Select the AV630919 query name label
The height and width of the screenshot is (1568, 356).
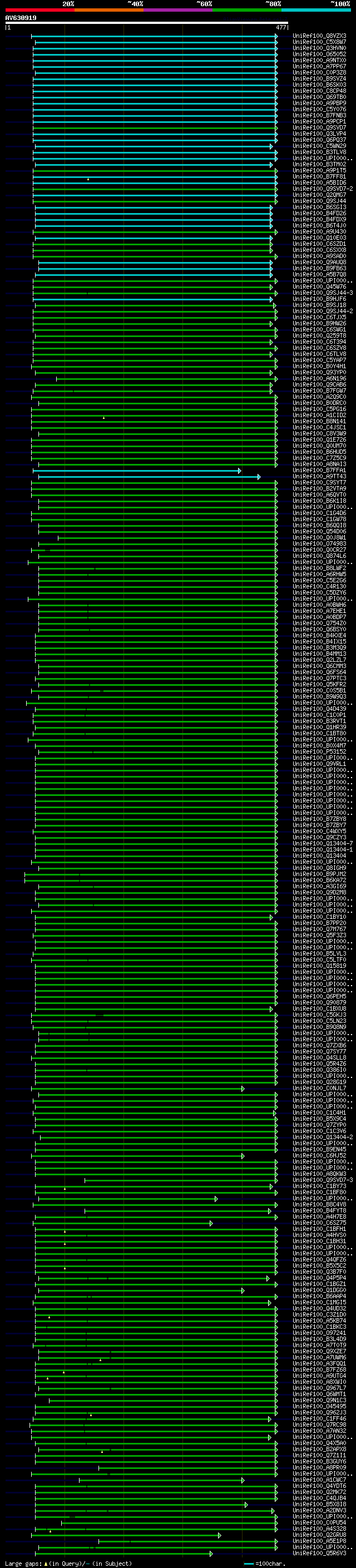[x=21, y=18]
